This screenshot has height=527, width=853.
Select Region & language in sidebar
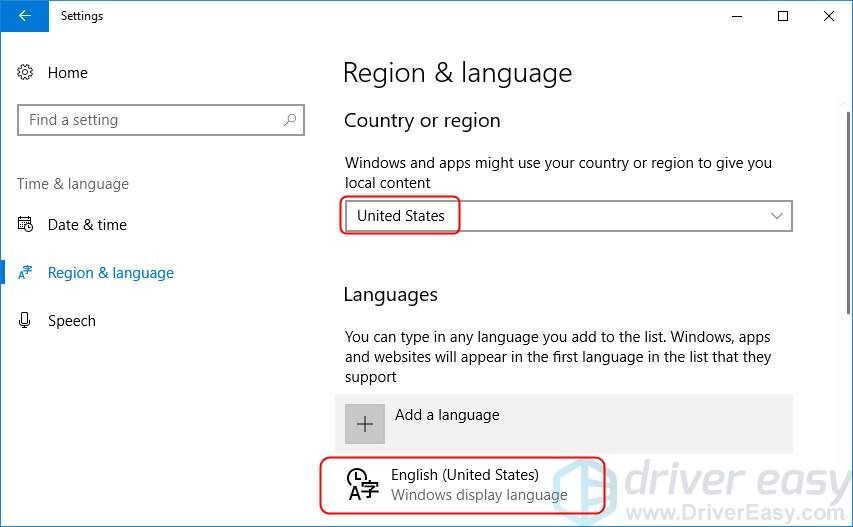[111, 272]
